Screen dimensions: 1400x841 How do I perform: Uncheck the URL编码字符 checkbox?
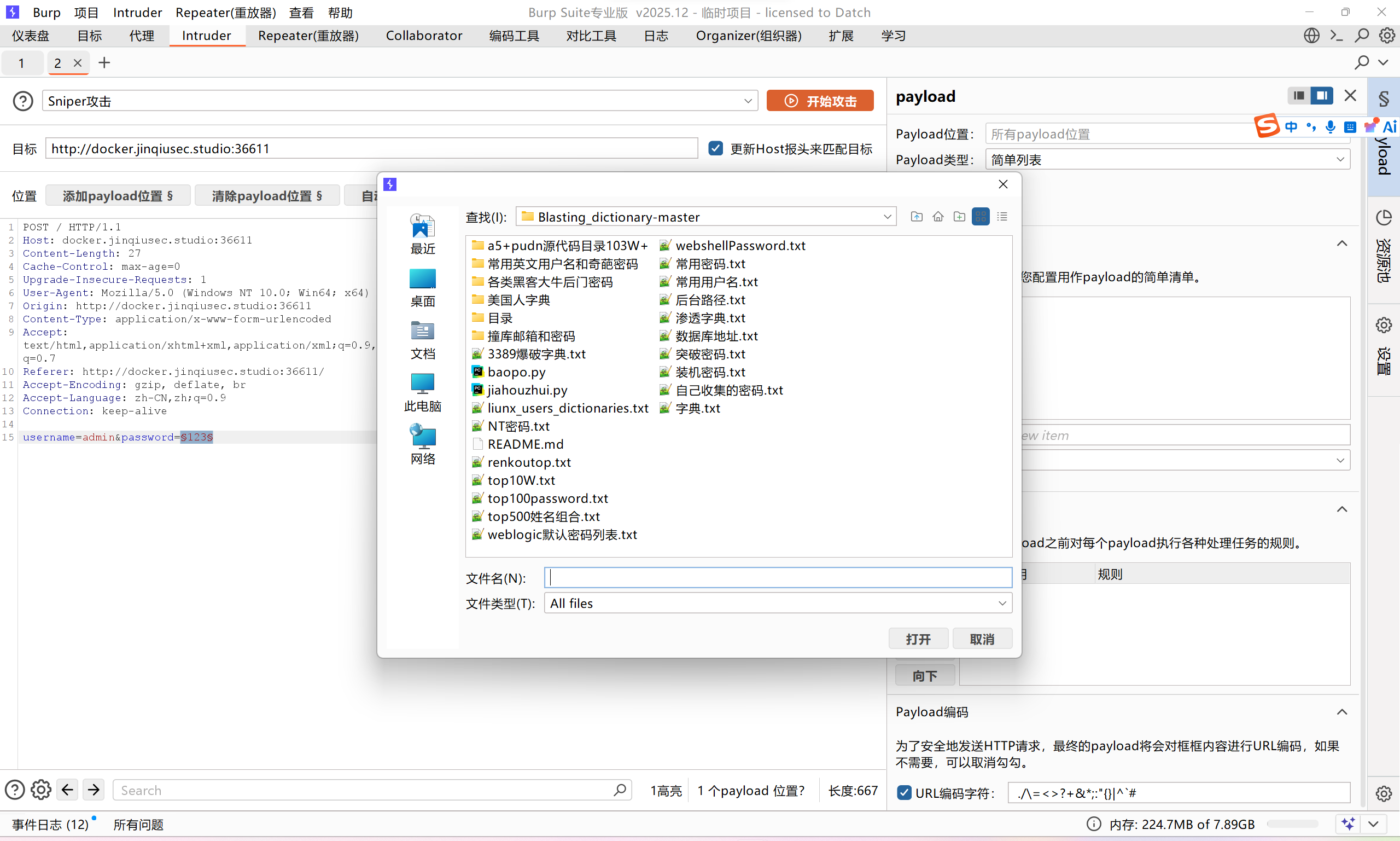pyautogui.click(x=904, y=793)
